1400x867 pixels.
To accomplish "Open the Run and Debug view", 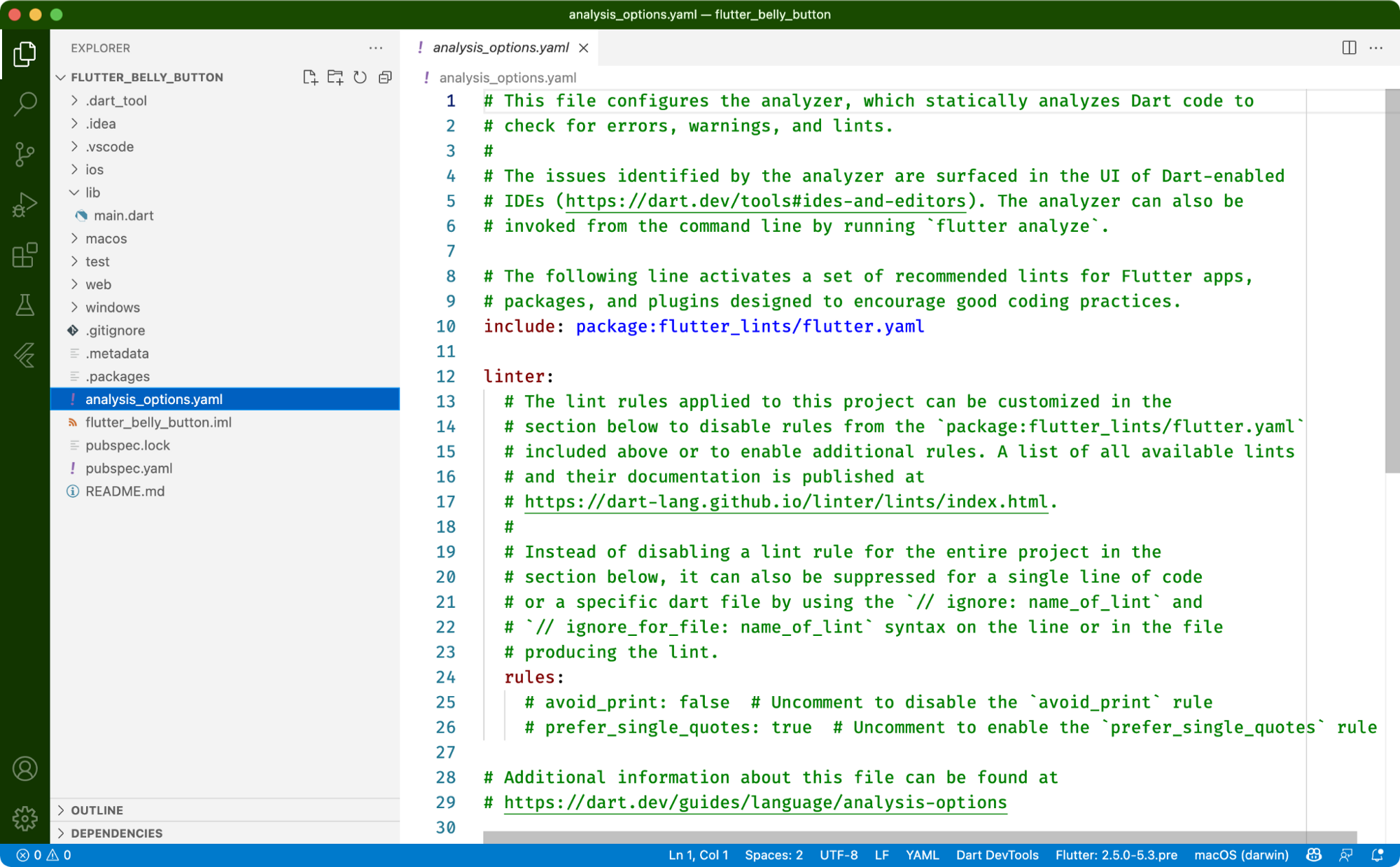I will click(x=25, y=204).
